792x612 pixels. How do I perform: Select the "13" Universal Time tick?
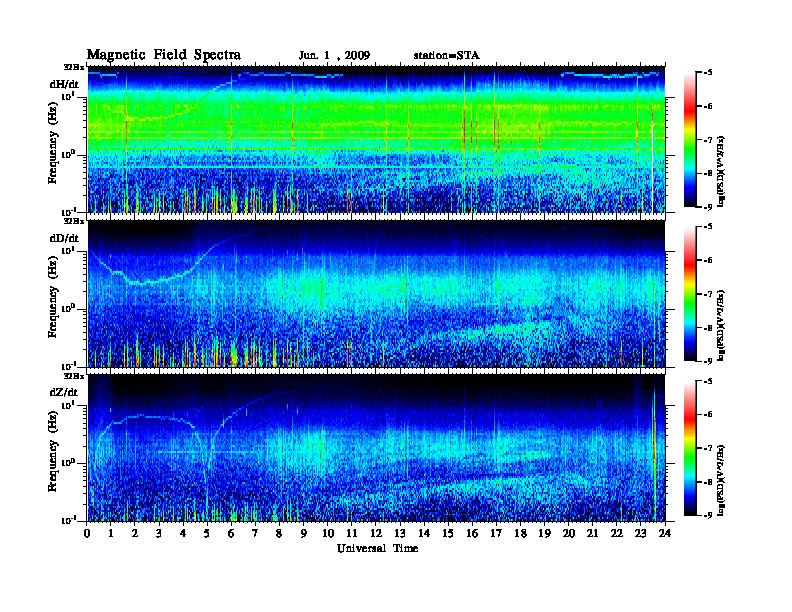(x=400, y=534)
